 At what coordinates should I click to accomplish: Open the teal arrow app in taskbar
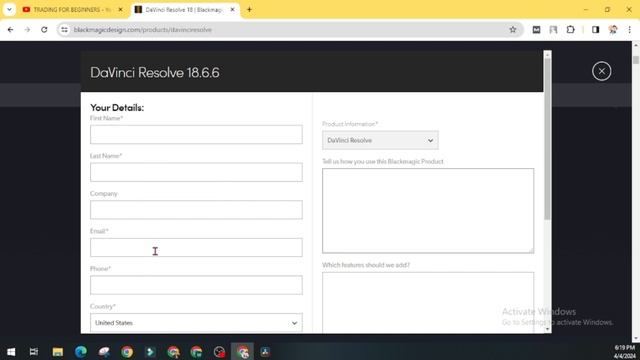tap(150, 351)
